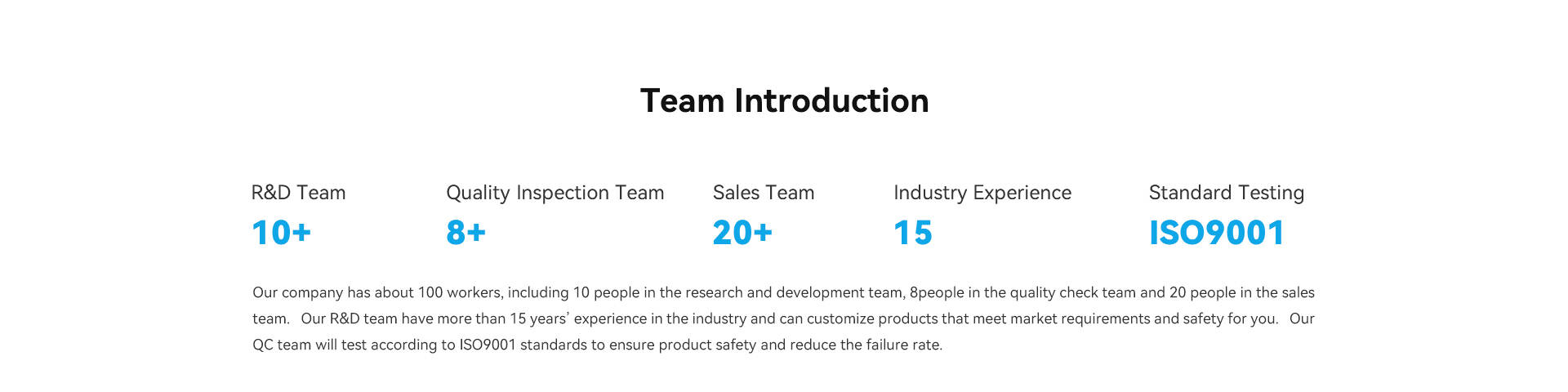Click the 15 years experience number

coord(913,233)
